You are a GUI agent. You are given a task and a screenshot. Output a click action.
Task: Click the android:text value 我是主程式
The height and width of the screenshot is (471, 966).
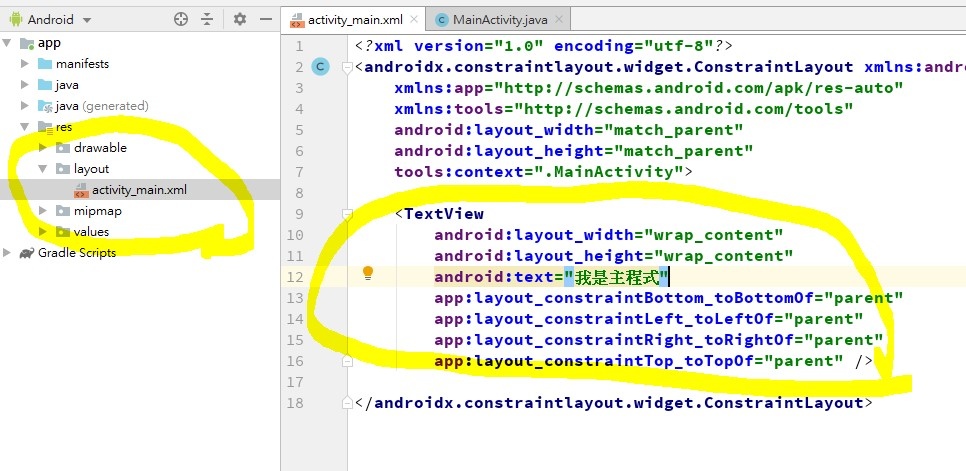point(616,278)
